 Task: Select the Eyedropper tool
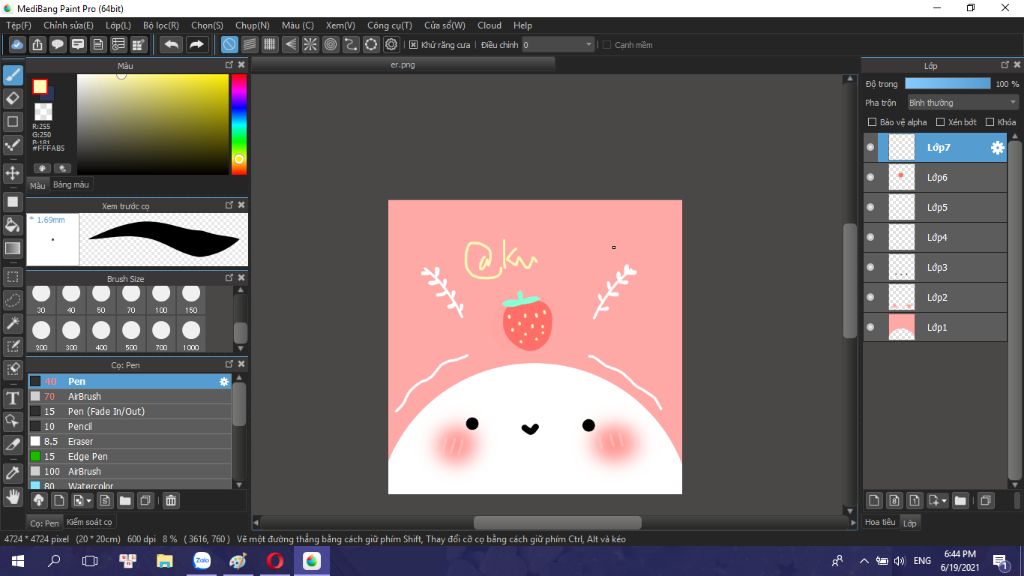pos(12,473)
